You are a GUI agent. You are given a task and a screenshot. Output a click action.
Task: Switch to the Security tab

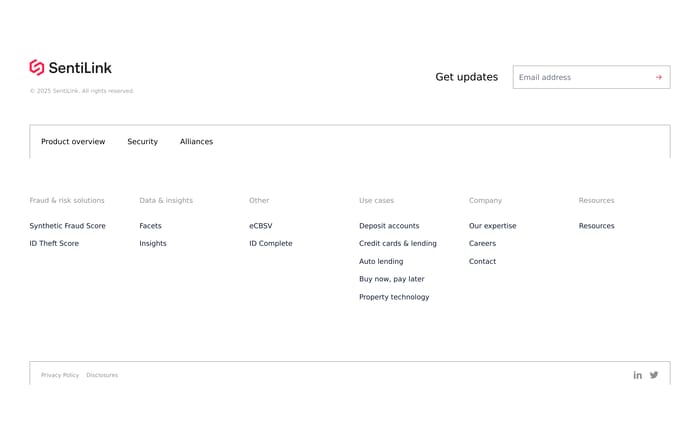click(x=142, y=142)
